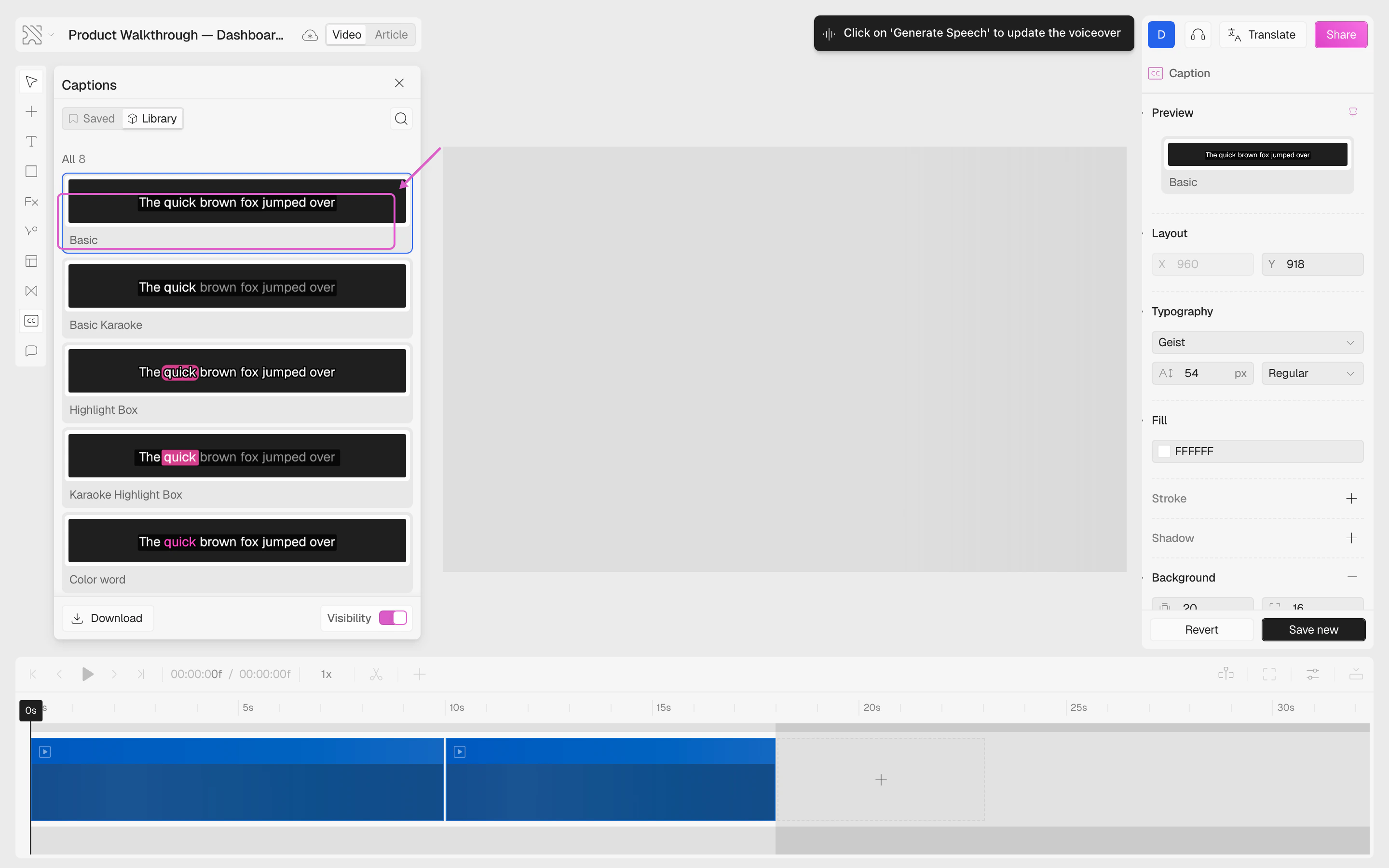Click the scissors split icon
The height and width of the screenshot is (868, 1389).
click(376, 674)
